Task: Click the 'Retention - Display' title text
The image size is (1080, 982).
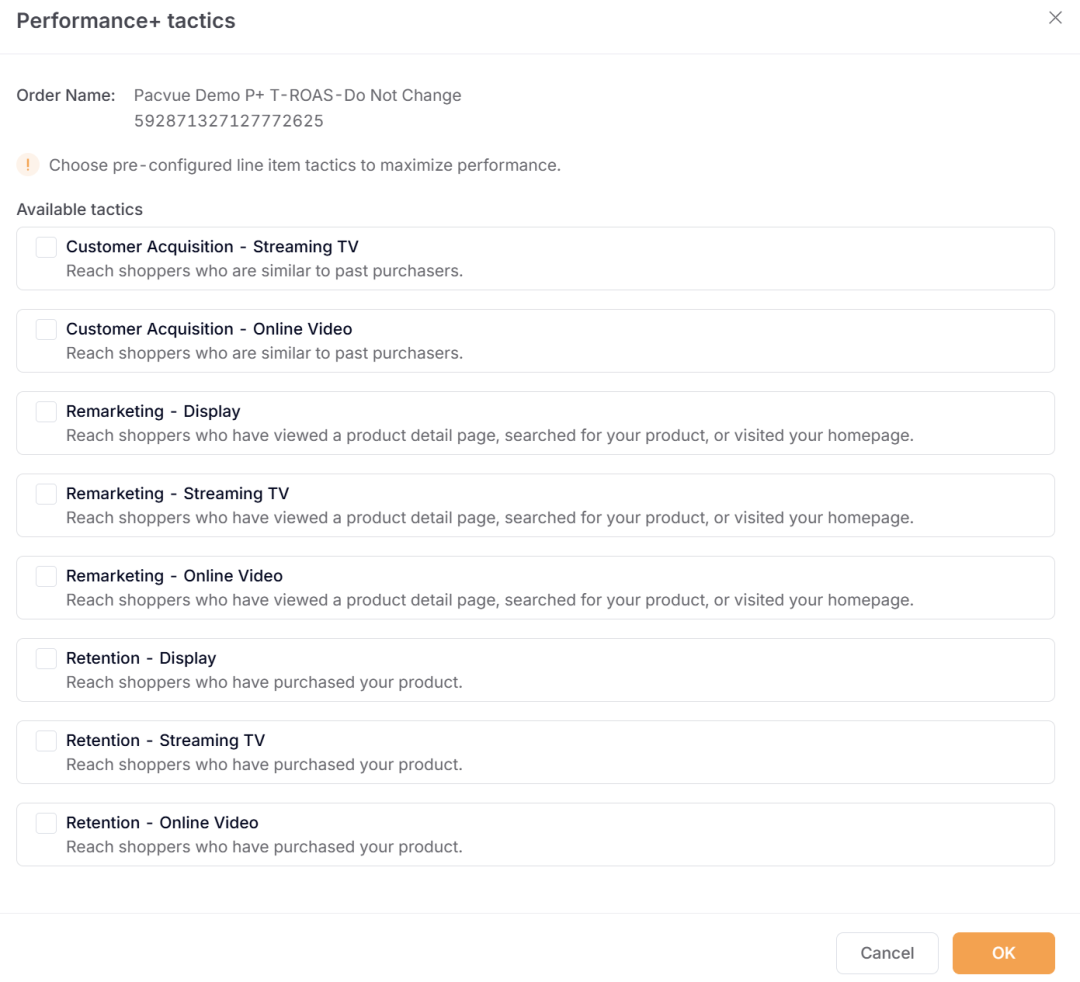Action: (x=141, y=658)
